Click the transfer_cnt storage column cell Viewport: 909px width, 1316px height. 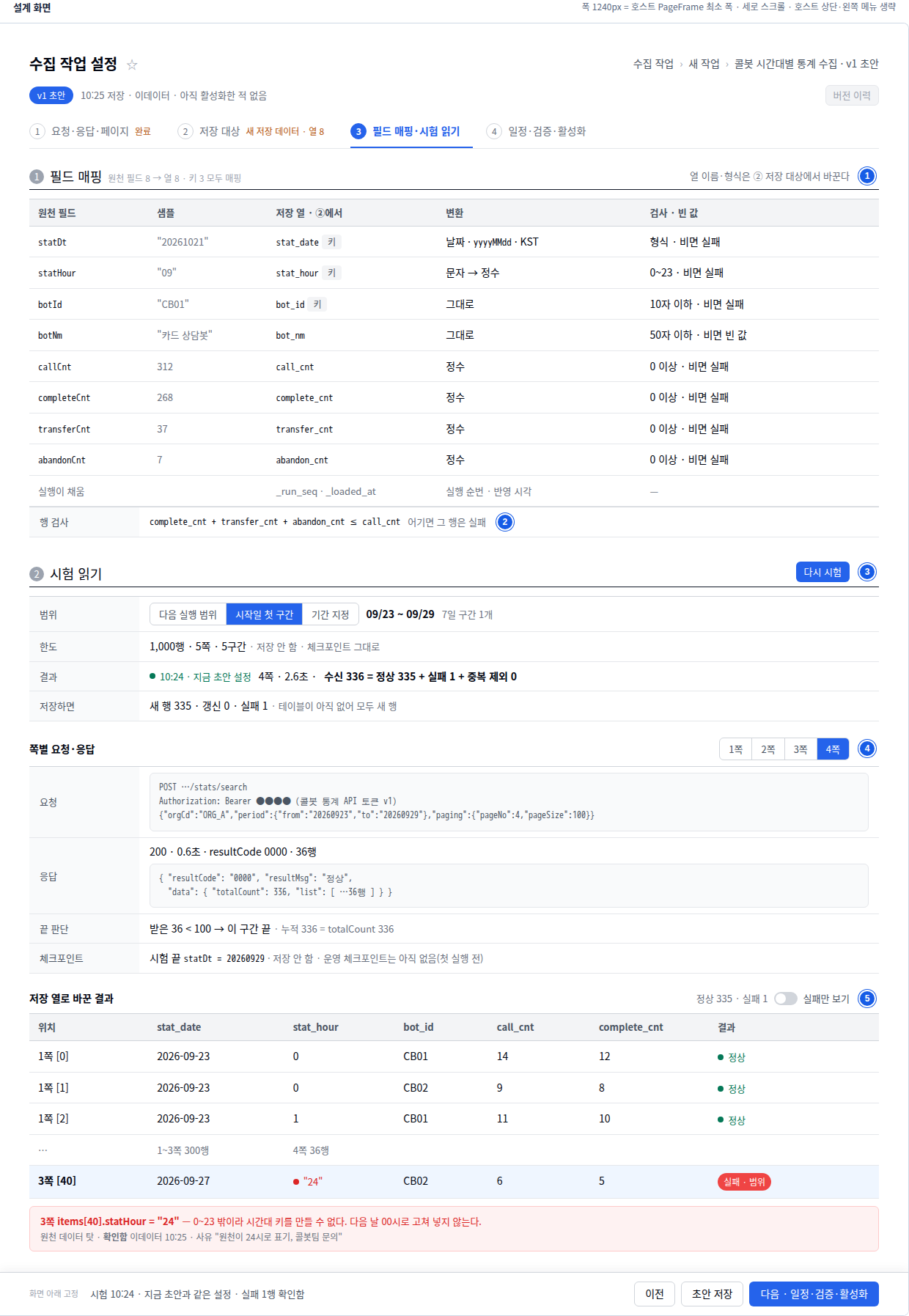point(304,429)
